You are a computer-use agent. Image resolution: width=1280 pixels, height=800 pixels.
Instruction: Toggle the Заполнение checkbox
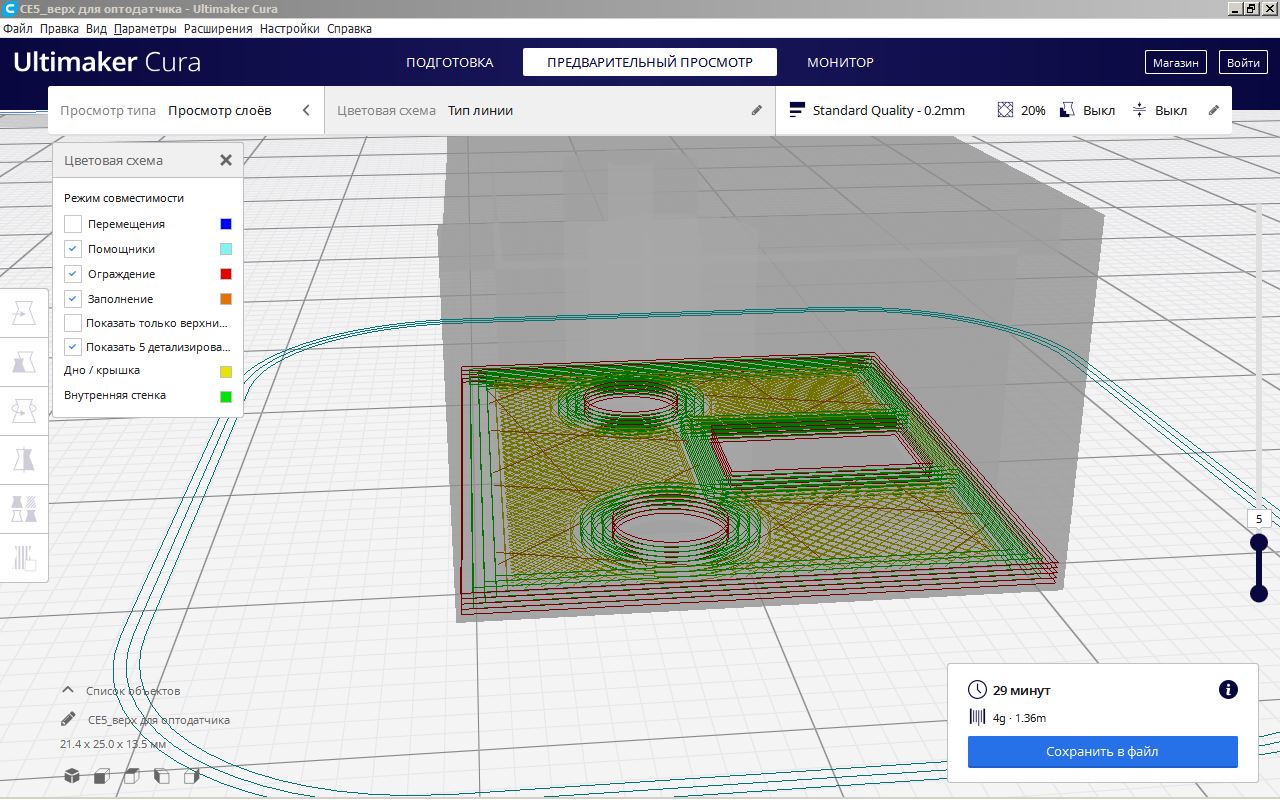(73, 299)
